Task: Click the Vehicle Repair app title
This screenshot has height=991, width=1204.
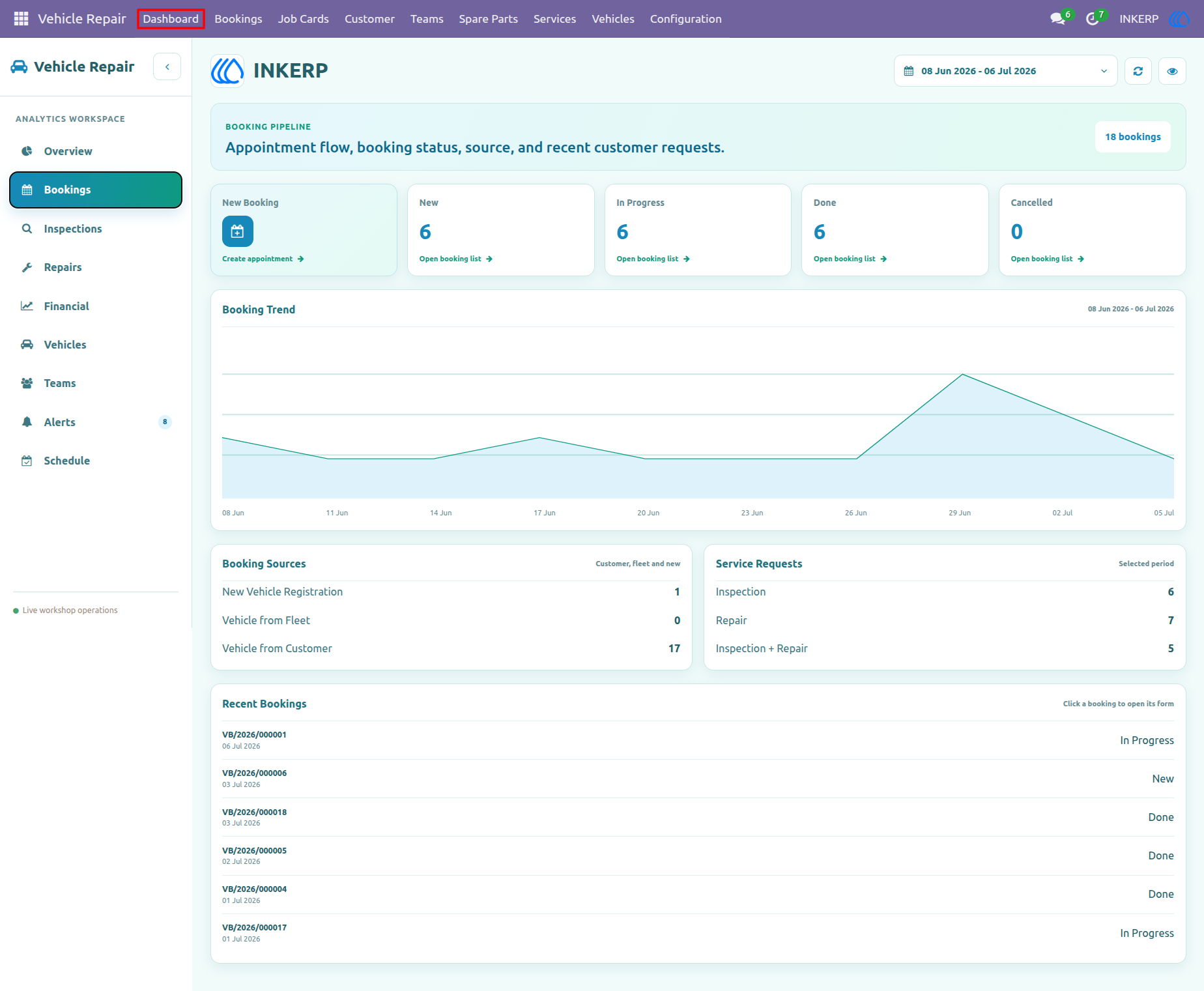Action: [x=82, y=19]
